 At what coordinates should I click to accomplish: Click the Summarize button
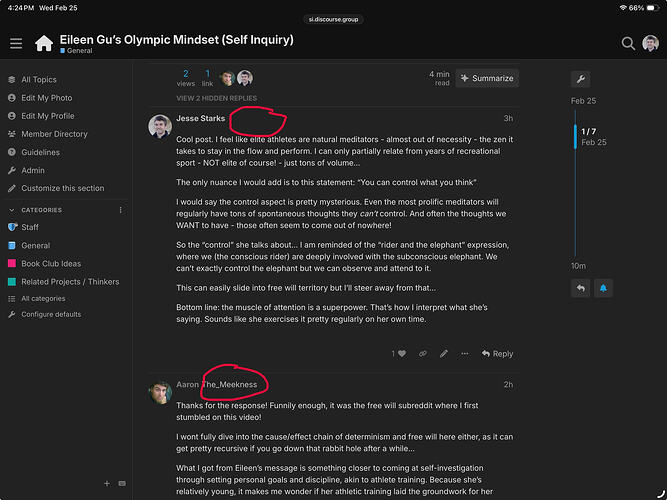pyautogui.click(x=487, y=78)
